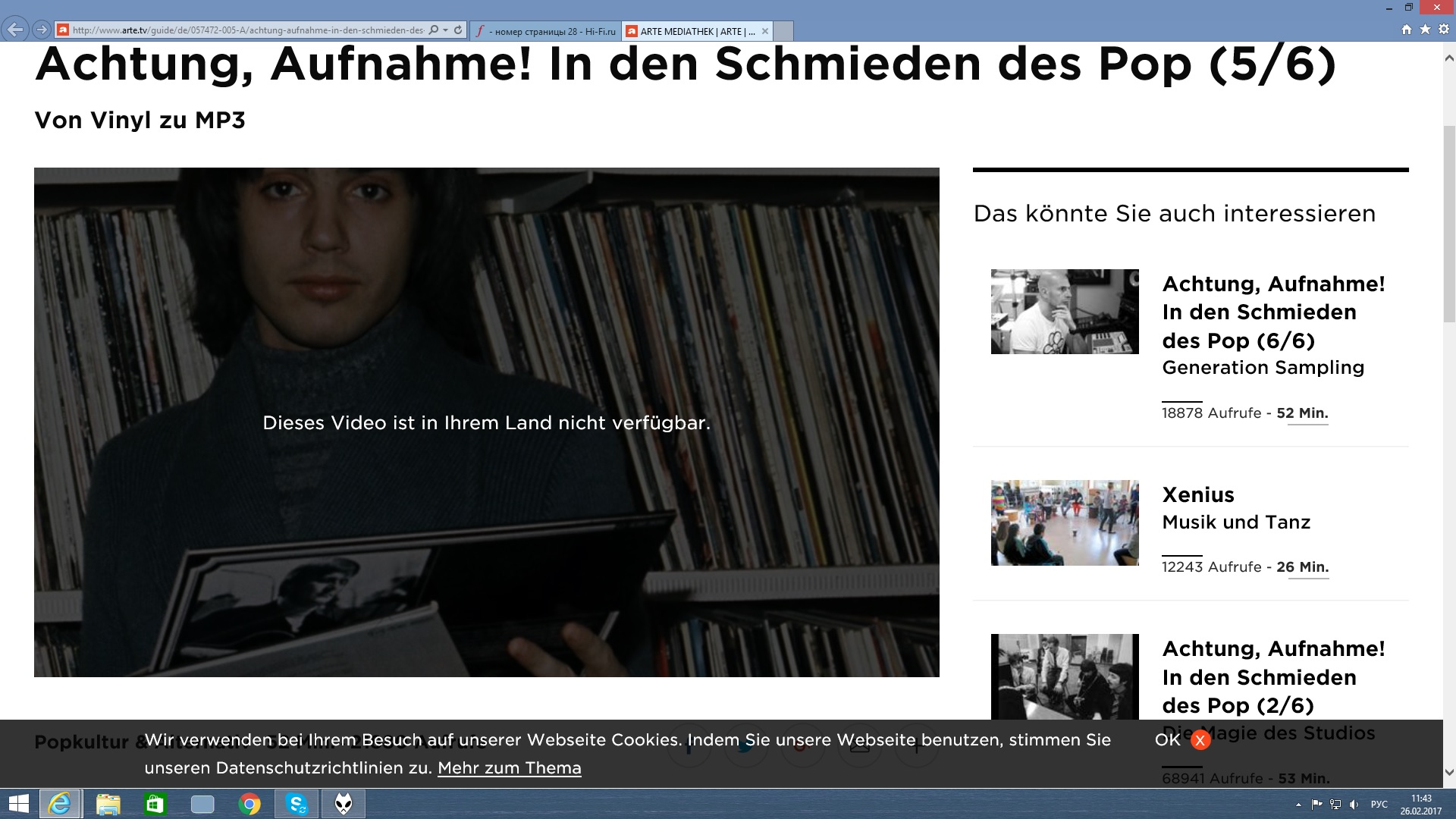
Task: Open Favorites star icon
Action: tap(1425, 30)
